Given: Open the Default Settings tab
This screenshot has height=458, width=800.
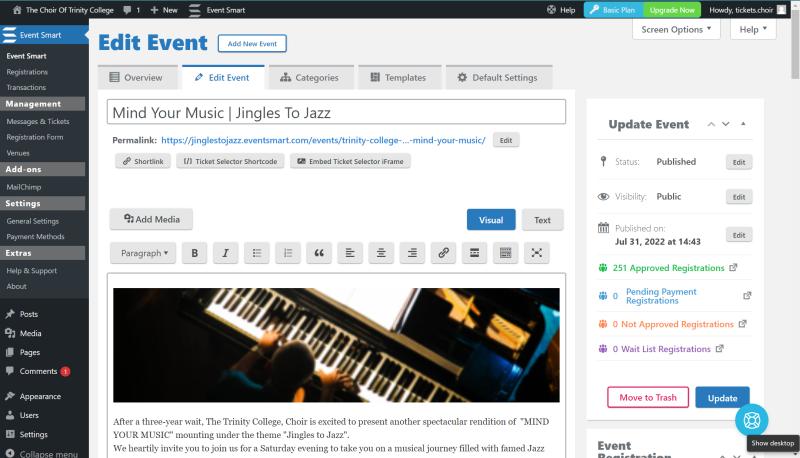Looking at the screenshot, I should (x=497, y=77).
